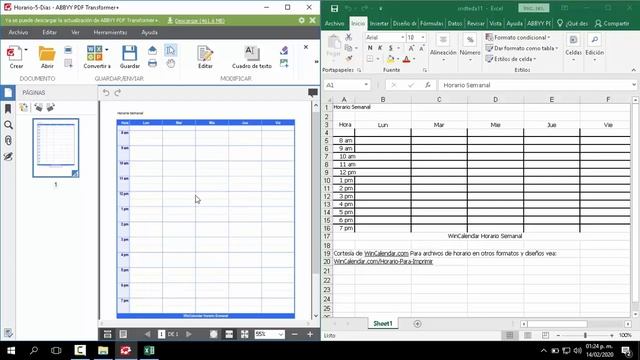
Task: Click the Excel zoom slider handle
Action: (585, 335)
